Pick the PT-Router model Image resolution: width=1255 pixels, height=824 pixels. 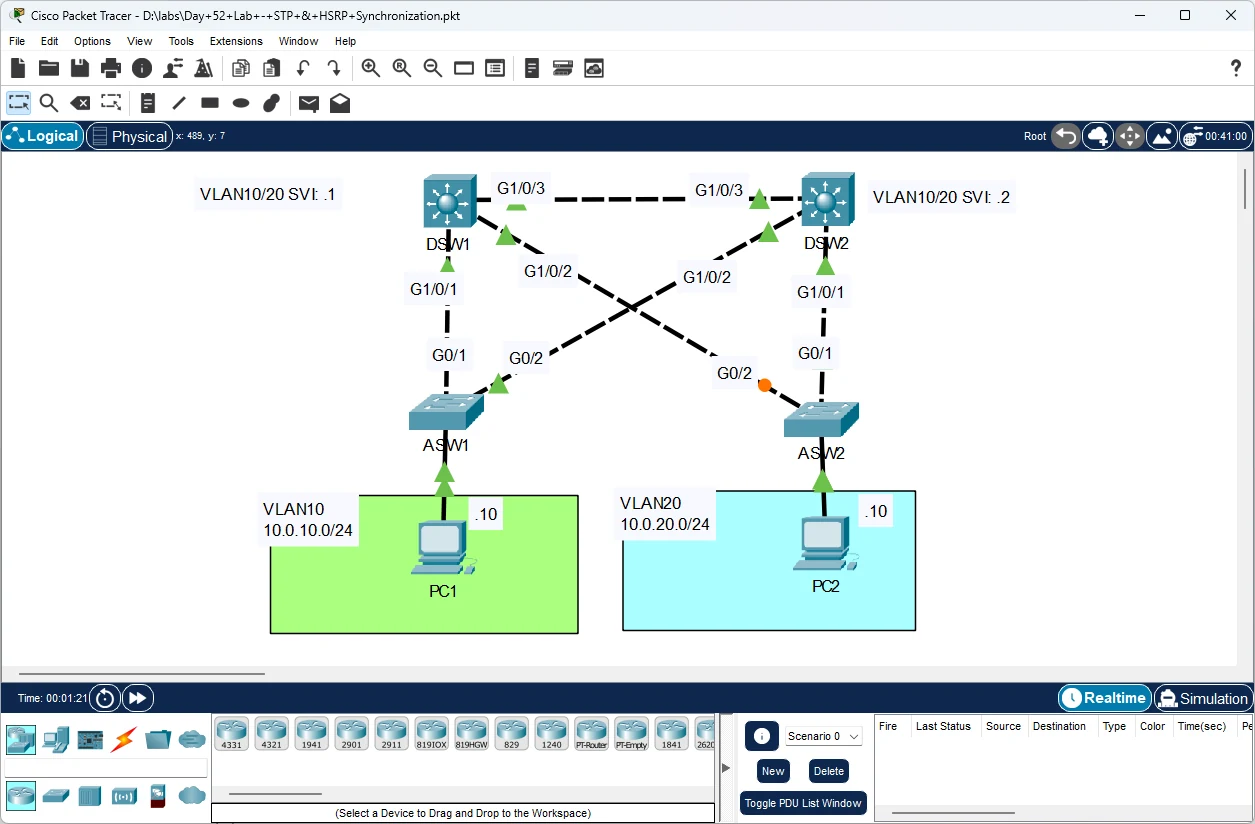[591, 734]
